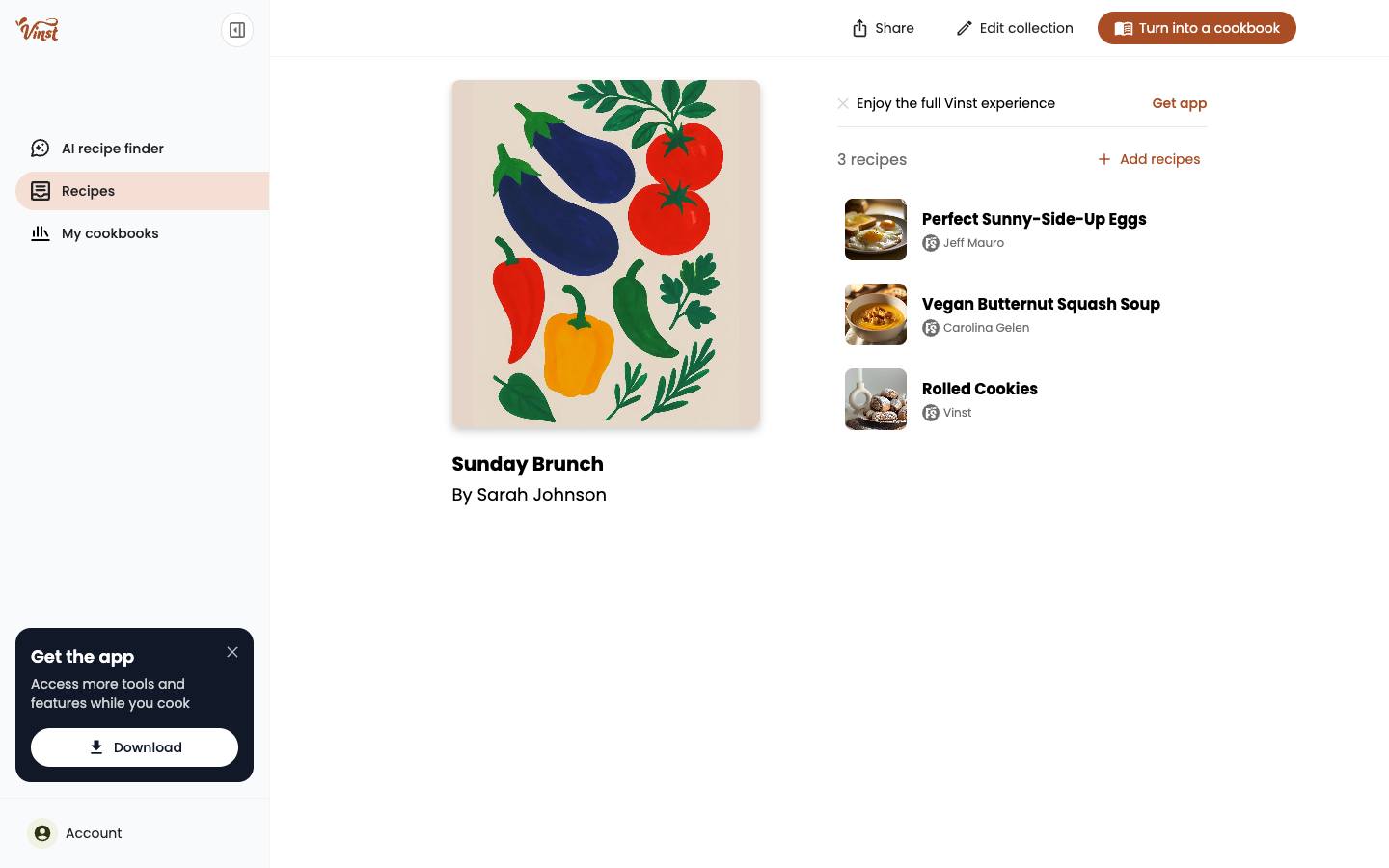Click the Add recipes plus icon
The height and width of the screenshot is (868, 1389).
1104,159
